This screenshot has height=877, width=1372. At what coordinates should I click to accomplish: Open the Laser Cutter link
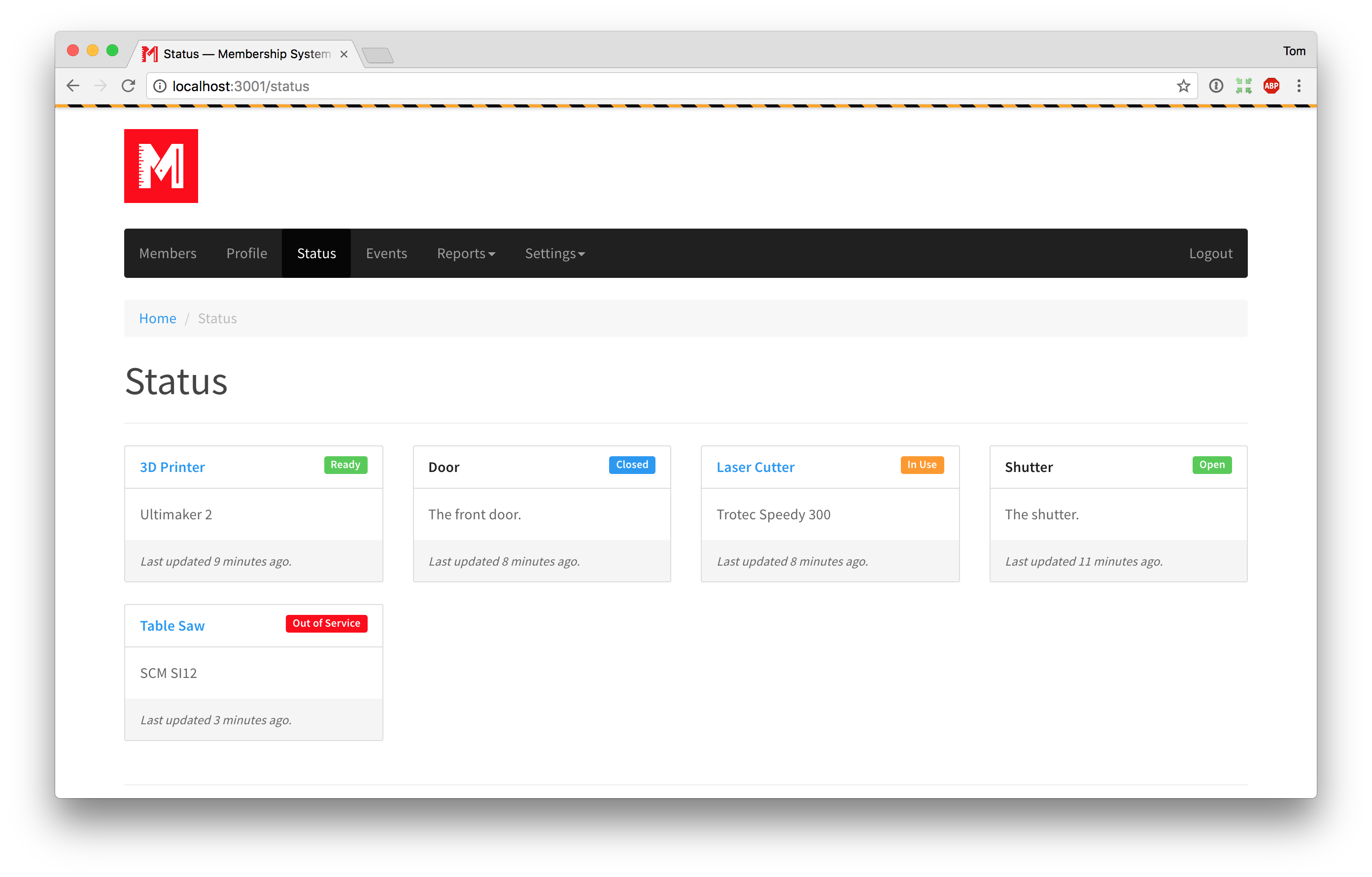coord(755,467)
